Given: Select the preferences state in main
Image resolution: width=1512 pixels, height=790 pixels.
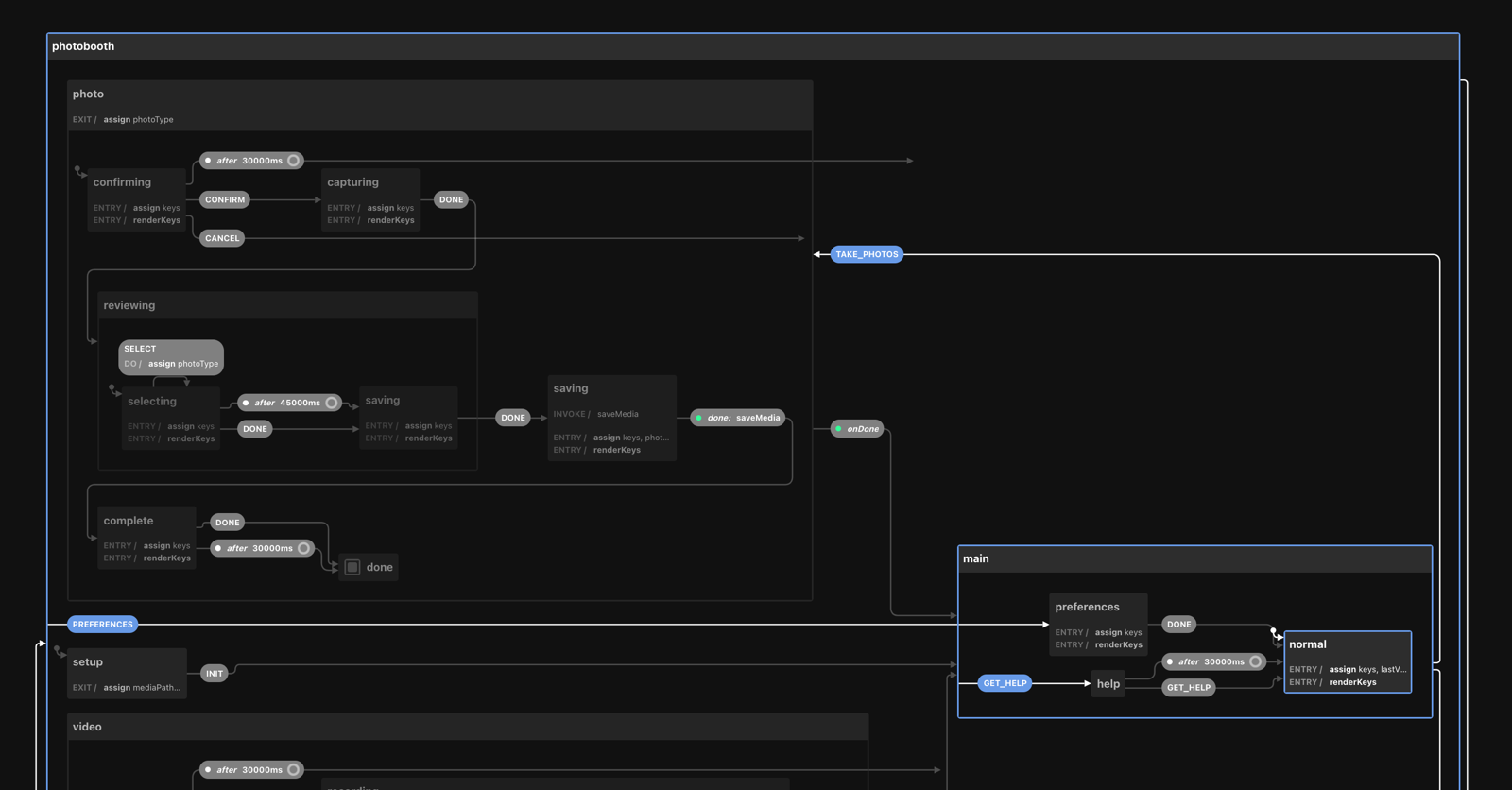Looking at the screenshot, I should tap(1097, 624).
